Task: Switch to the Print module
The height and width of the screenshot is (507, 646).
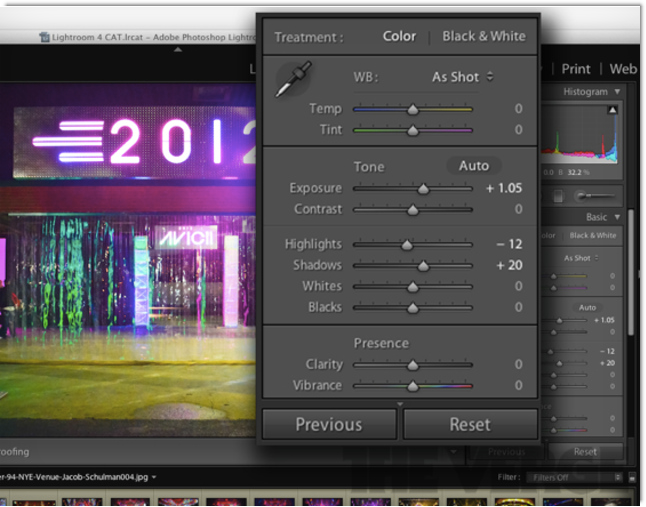Action: (x=576, y=69)
